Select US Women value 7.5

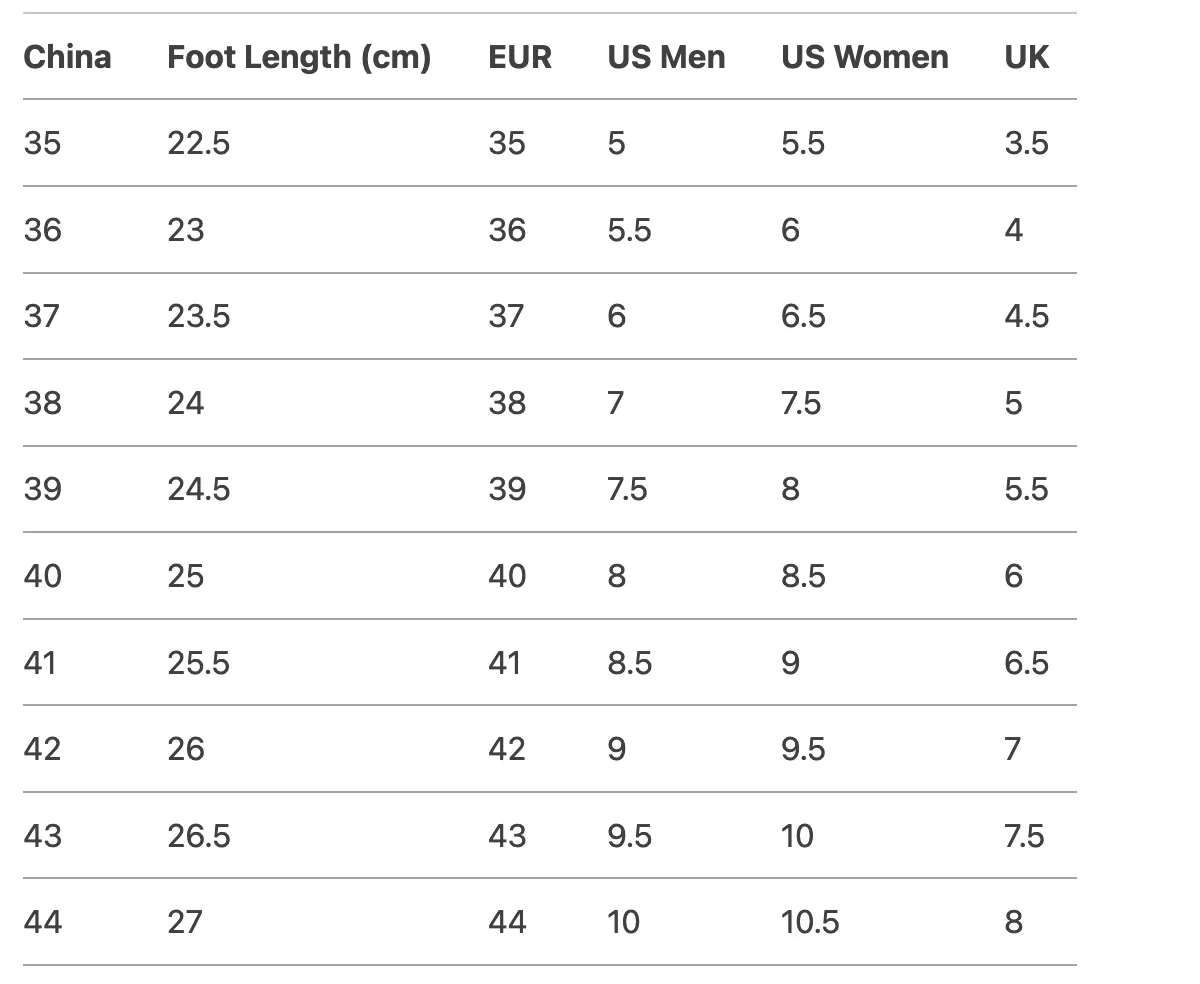click(801, 403)
